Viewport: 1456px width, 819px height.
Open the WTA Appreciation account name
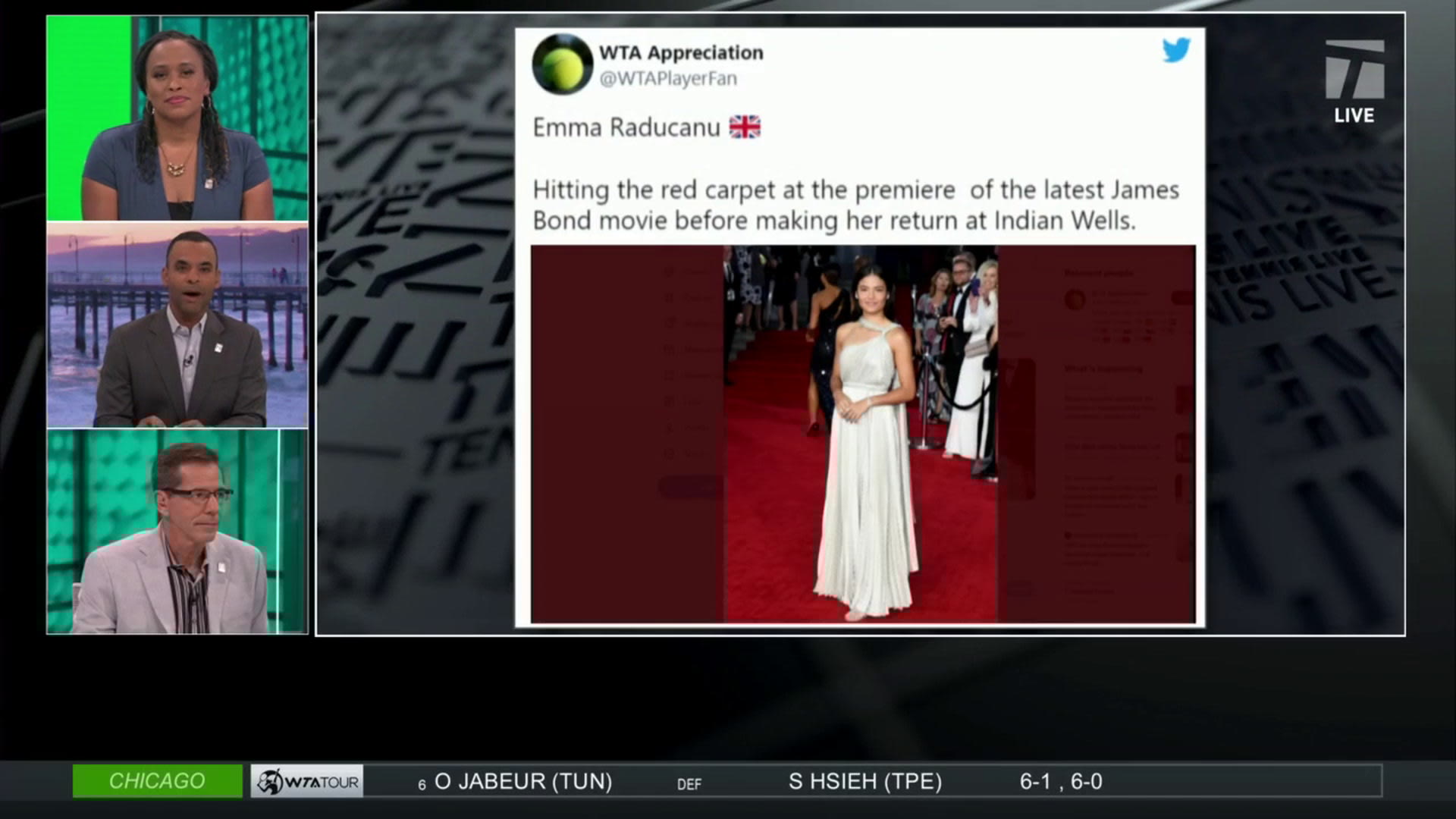[681, 52]
